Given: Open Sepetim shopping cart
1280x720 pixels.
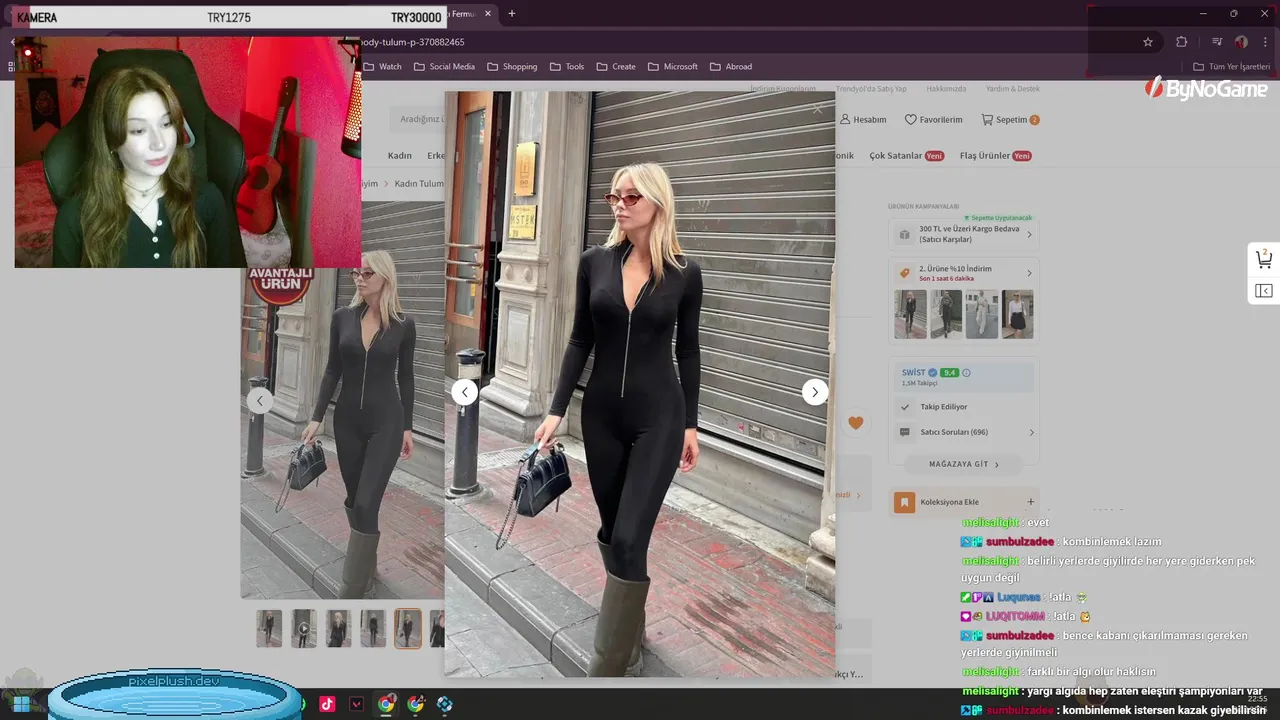Looking at the screenshot, I should (x=1010, y=120).
